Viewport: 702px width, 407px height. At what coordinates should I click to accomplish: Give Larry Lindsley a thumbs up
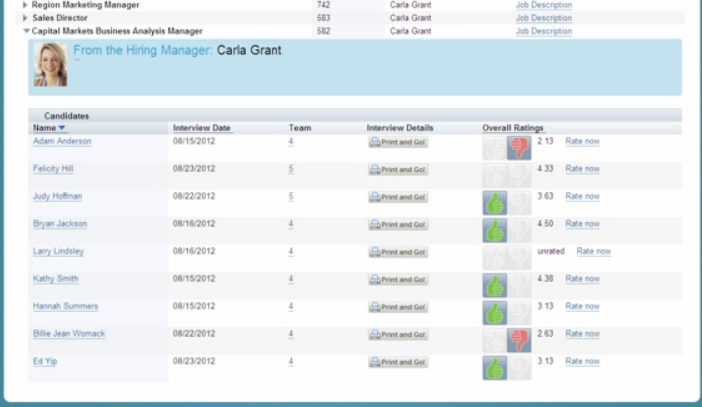pyautogui.click(x=494, y=257)
